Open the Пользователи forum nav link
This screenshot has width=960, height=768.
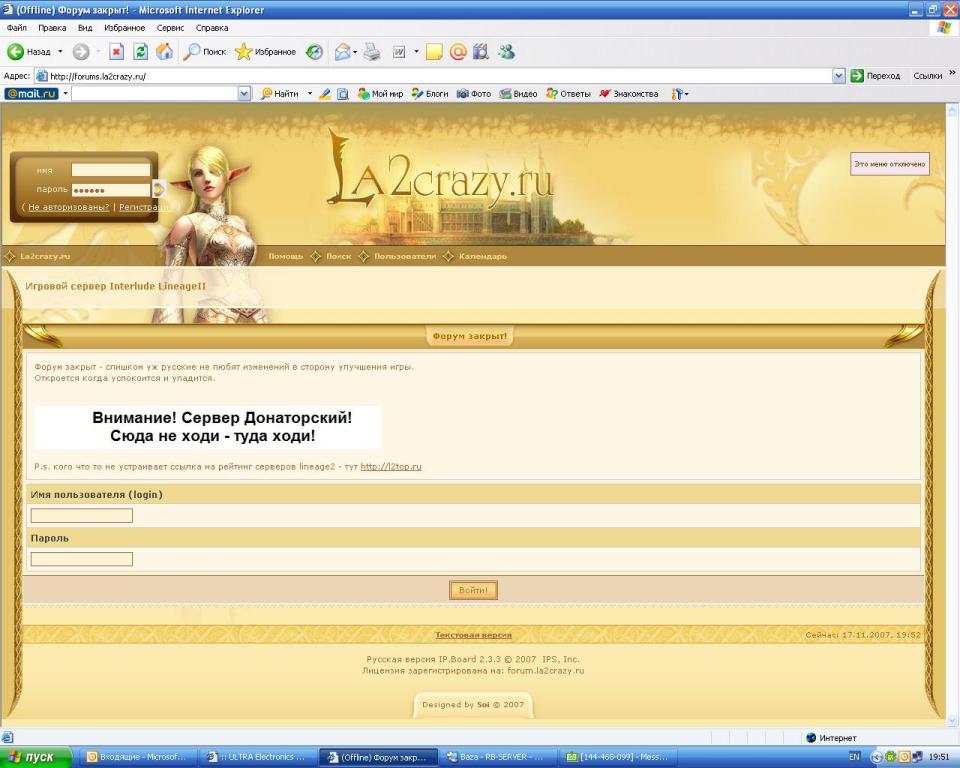405,256
